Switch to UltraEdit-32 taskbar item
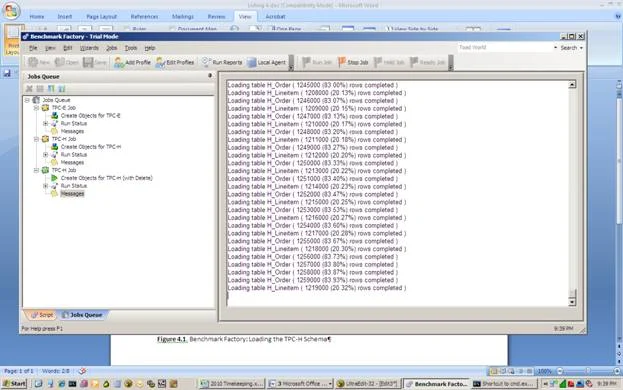The width and height of the screenshot is (623, 390). click(368, 384)
